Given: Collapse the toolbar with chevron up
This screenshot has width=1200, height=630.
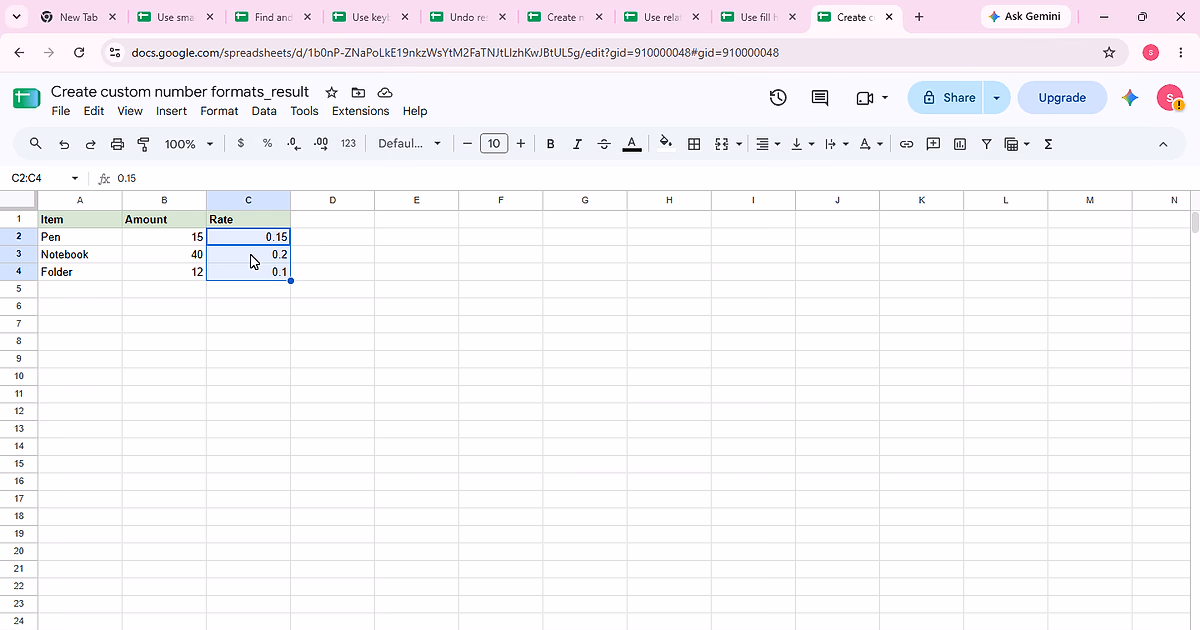Looking at the screenshot, I should 1163,144.
